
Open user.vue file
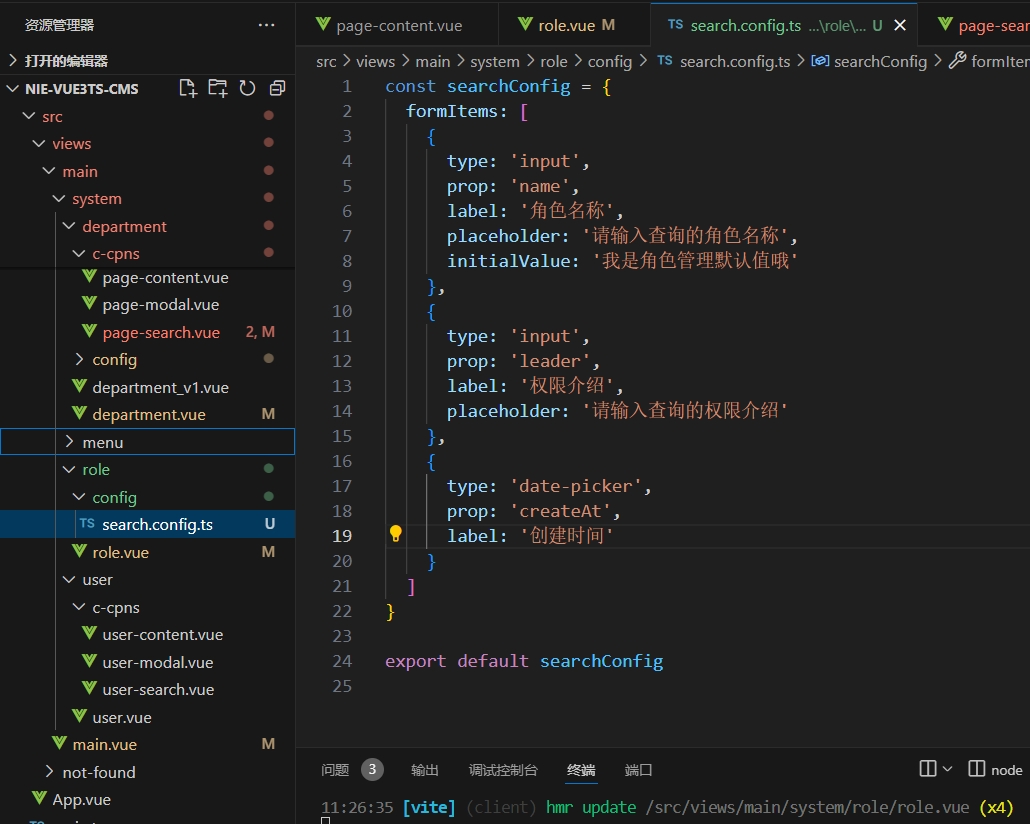click(148, 717)
